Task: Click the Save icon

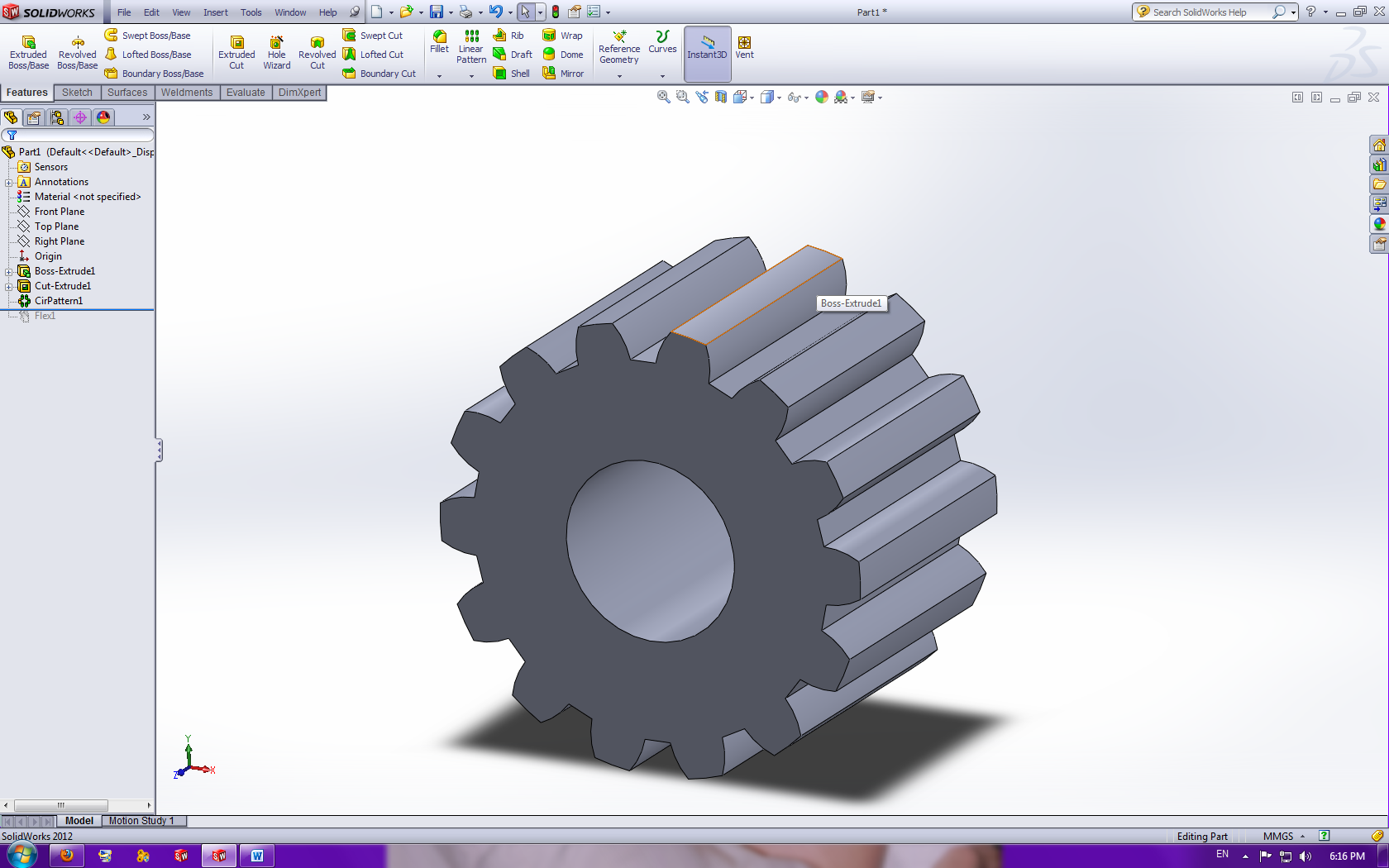Action: (x=437, y=12)
